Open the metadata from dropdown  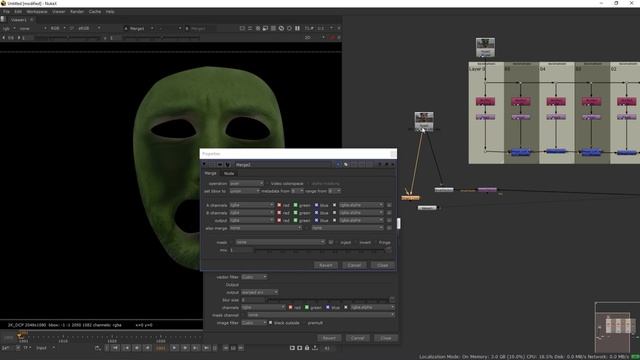coord(297,191)
